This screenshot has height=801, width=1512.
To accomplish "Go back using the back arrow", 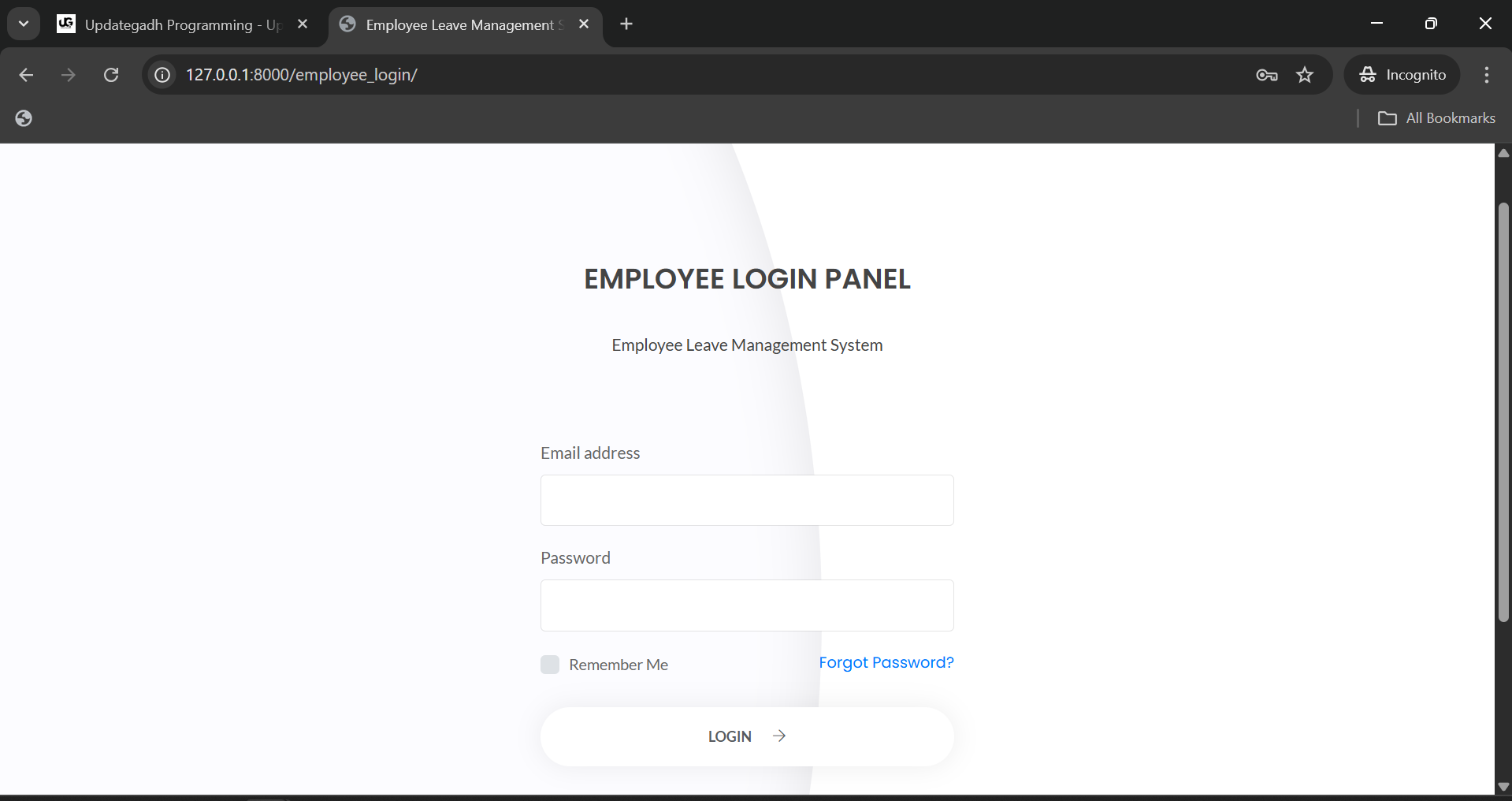I will (26, 74).
